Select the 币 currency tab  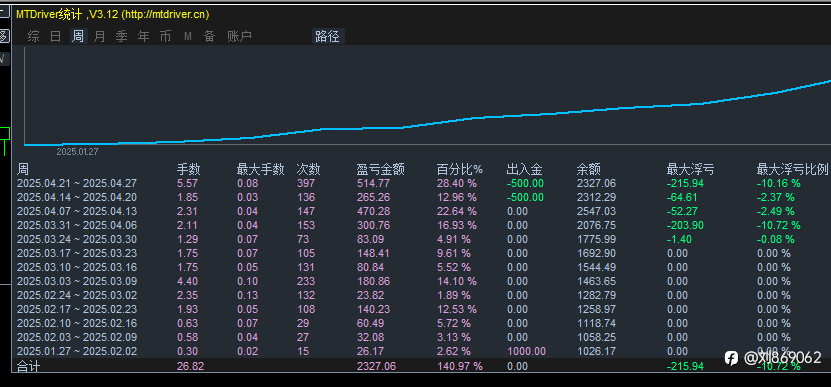(166, 37)
